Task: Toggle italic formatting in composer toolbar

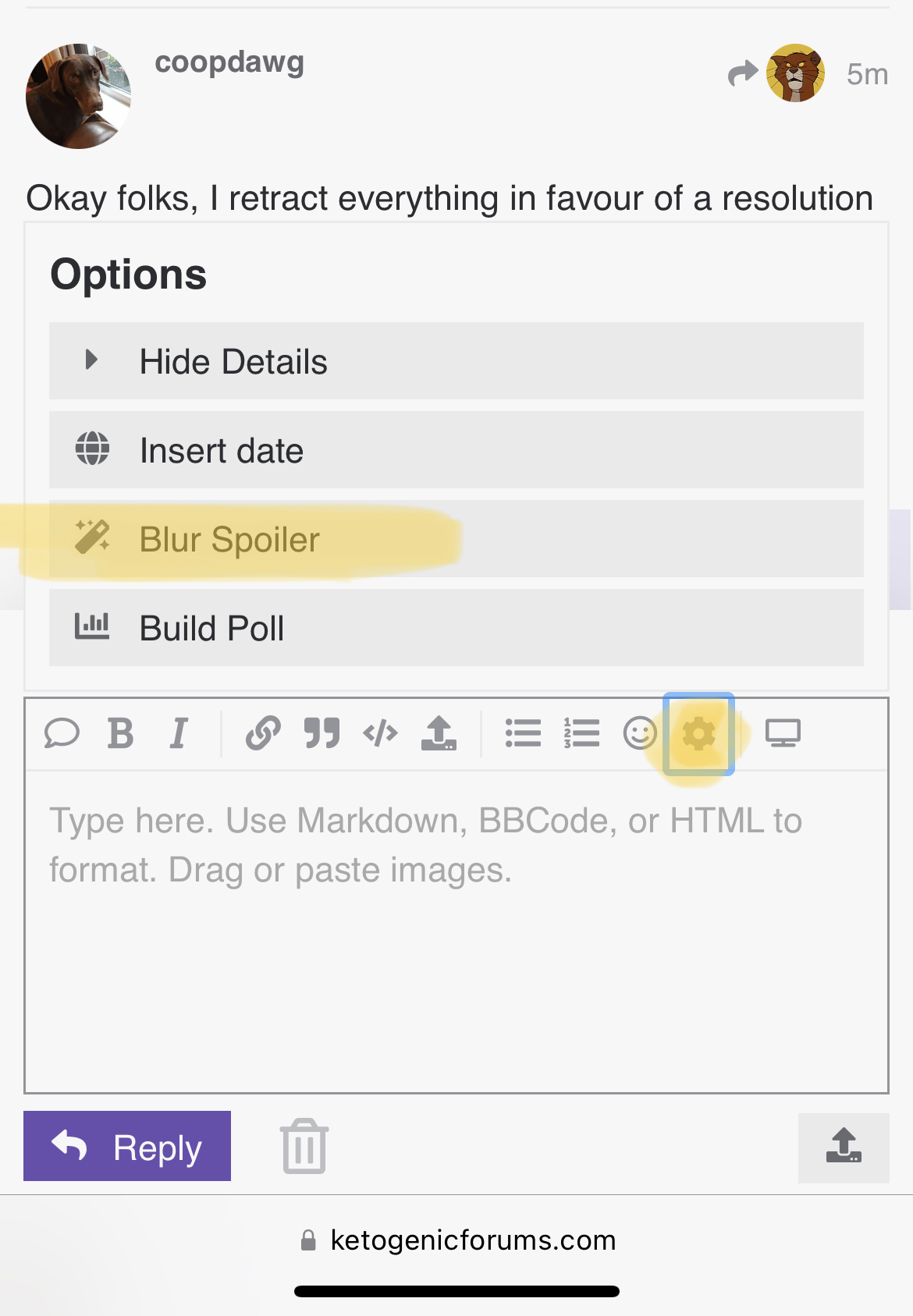Action: (179, 733)
